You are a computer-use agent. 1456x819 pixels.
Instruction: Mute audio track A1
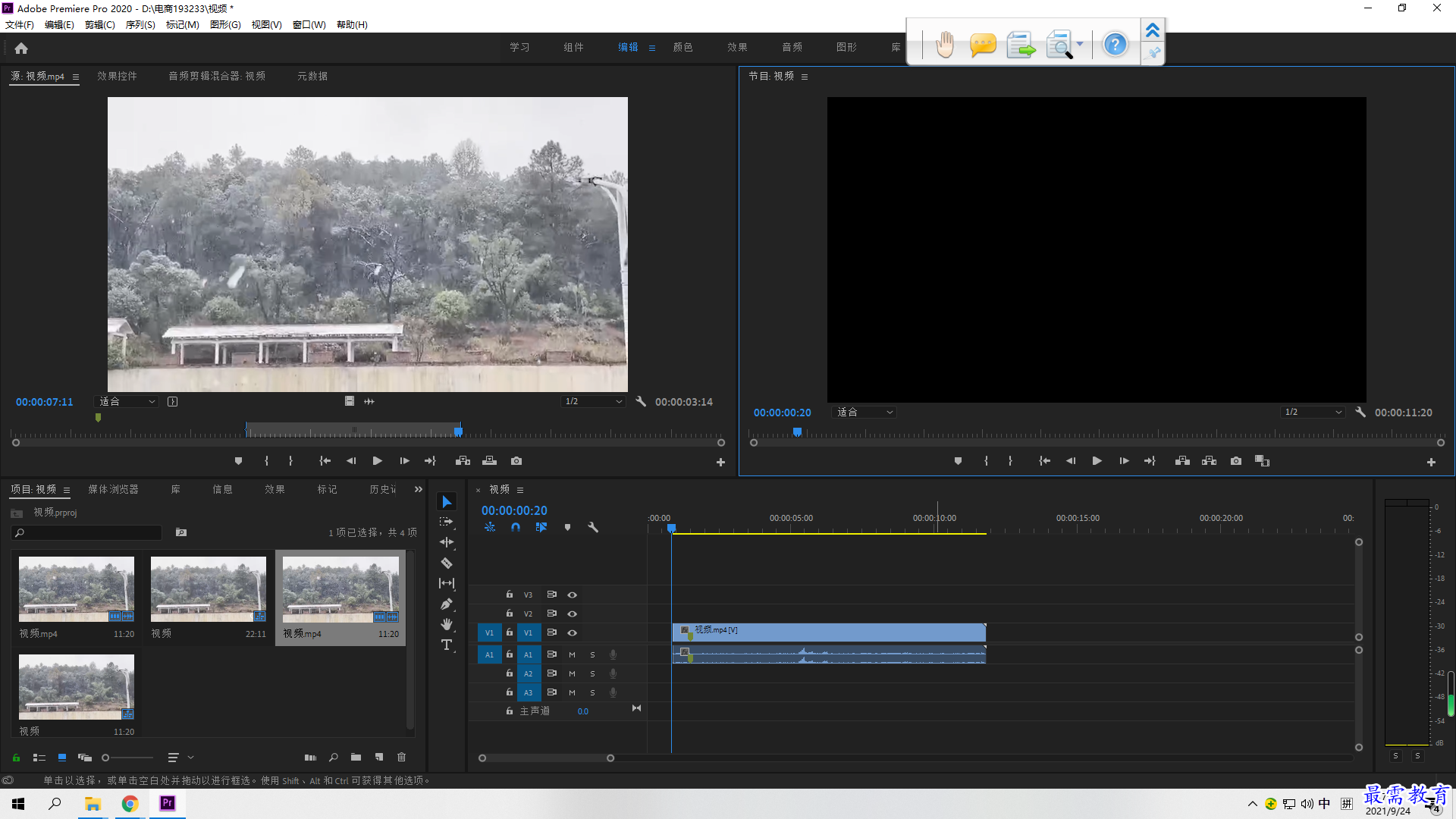pos(573,654)
